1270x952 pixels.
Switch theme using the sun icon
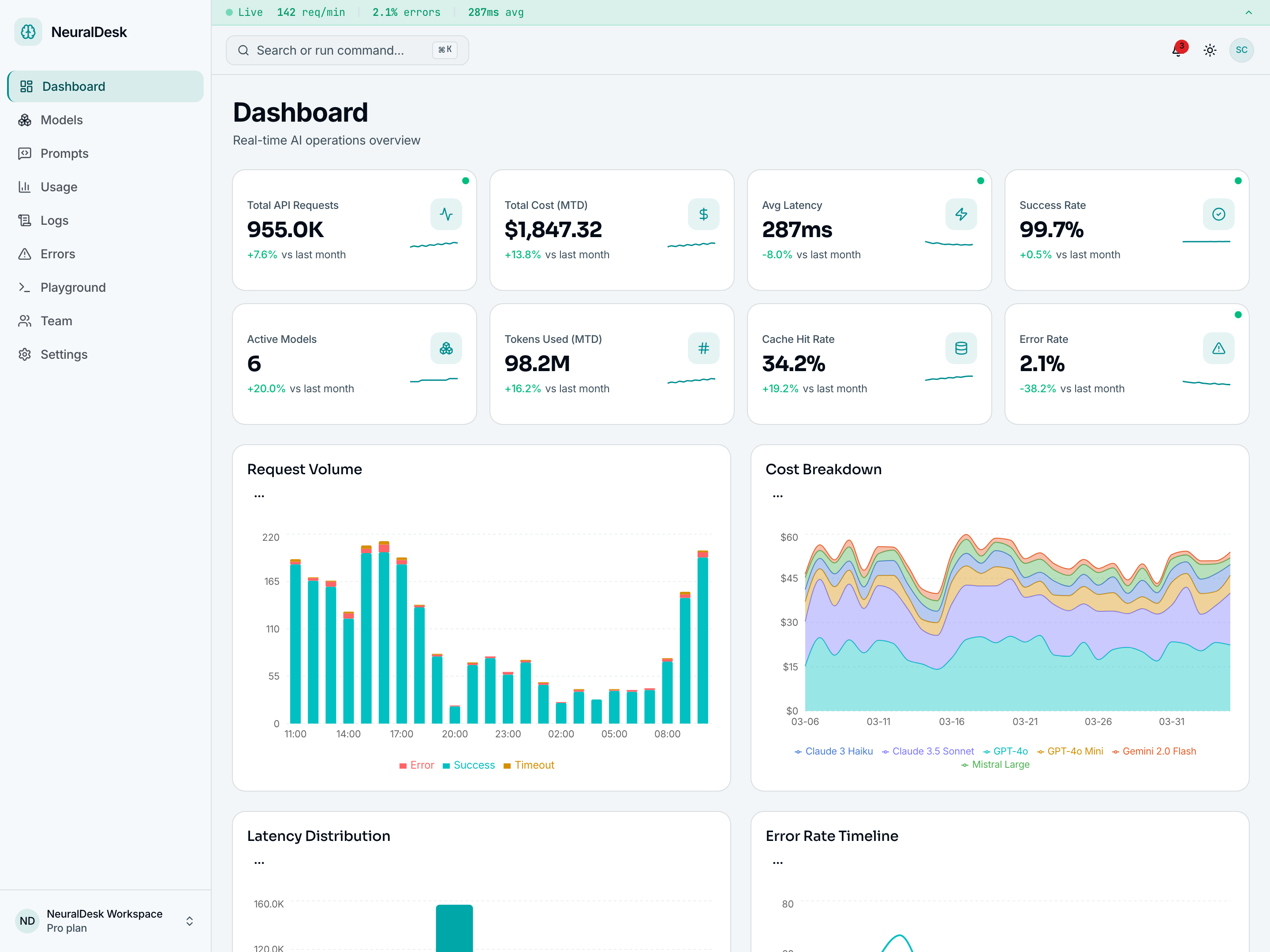(1210, 51)
